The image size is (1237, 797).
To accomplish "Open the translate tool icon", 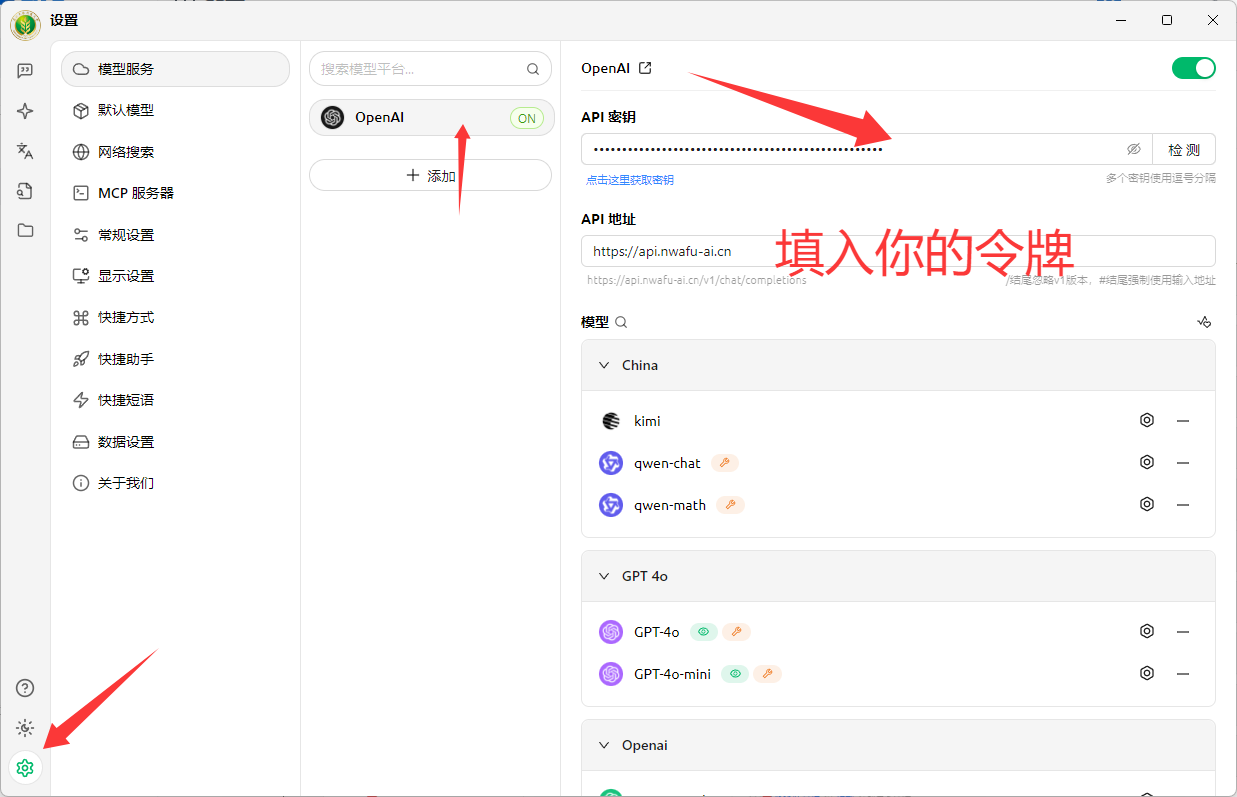I will 25,151.
